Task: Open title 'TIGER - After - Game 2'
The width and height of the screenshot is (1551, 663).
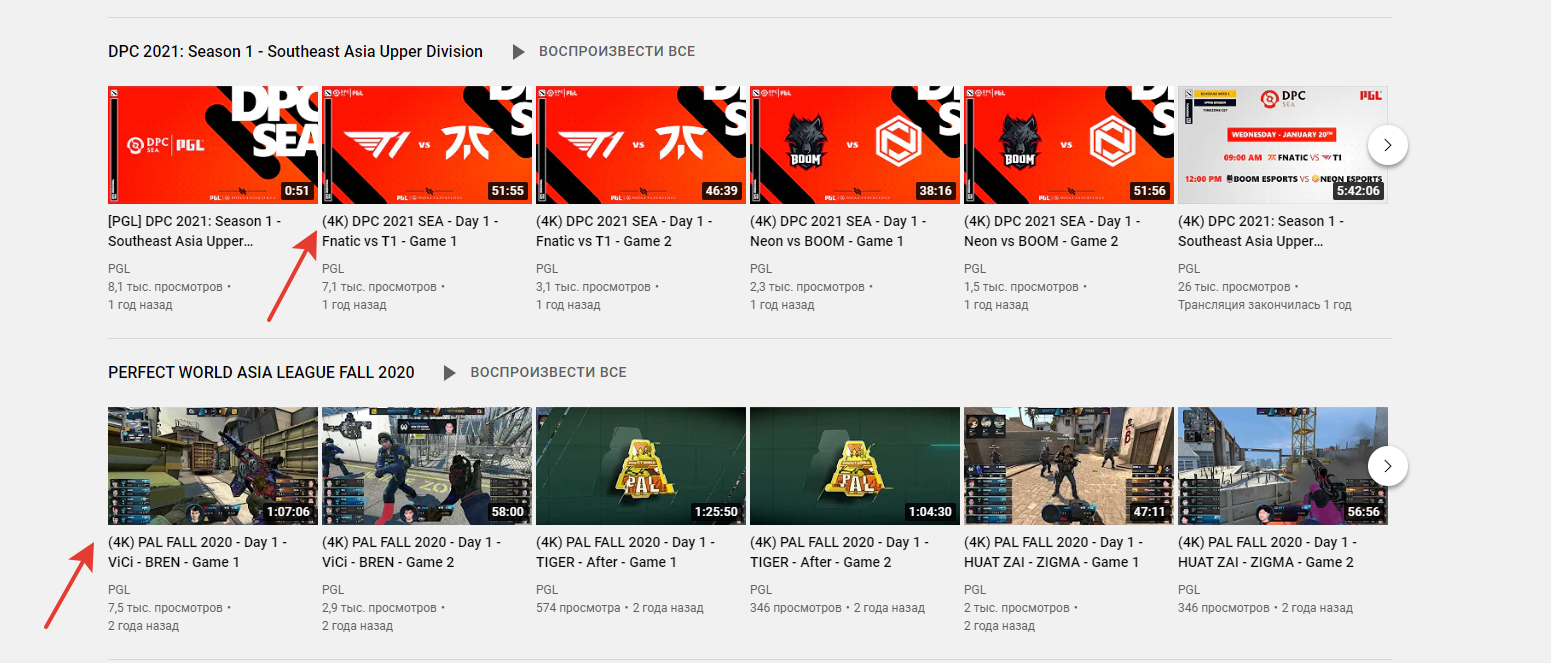Action: pos(840,552)
